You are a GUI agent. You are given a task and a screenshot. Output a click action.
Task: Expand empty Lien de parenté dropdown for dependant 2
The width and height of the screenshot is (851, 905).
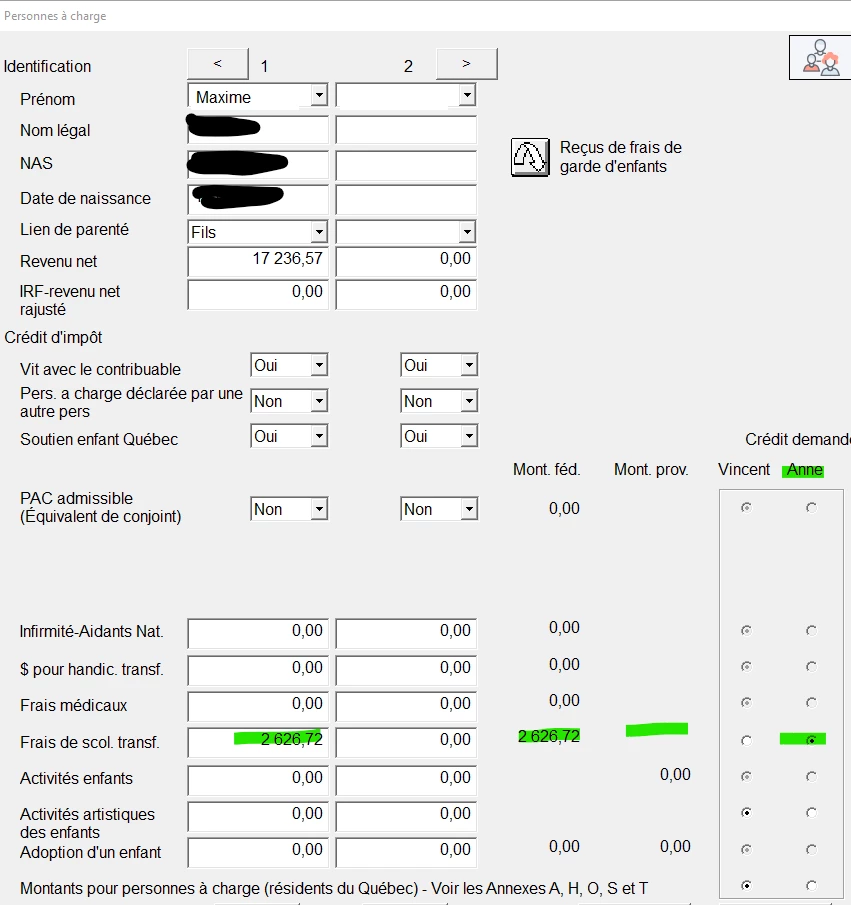point(467,232)
